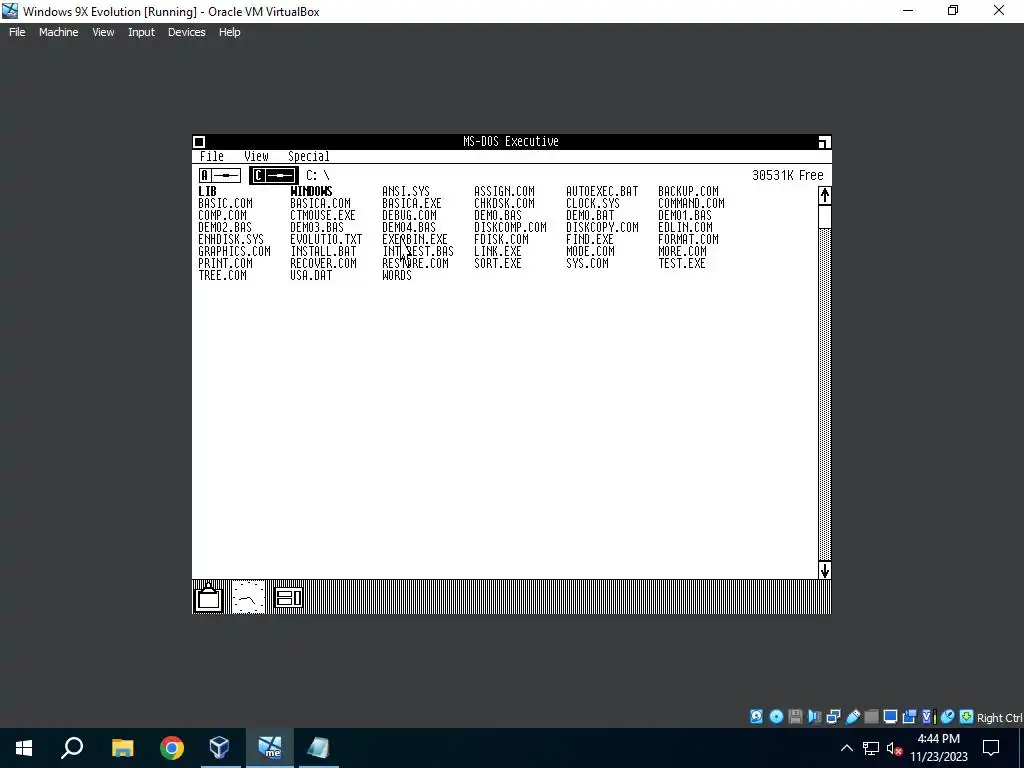Open the minimized Clipboard icon
Image resolution: width=1024 pixels, height=768 pixels.
click(x=209, y=597)
